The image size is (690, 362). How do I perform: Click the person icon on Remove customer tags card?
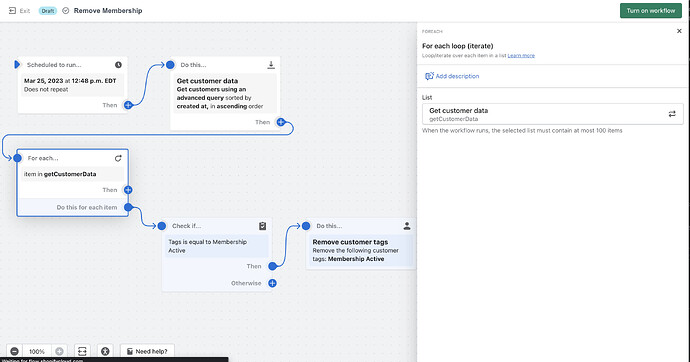(407, 226)
